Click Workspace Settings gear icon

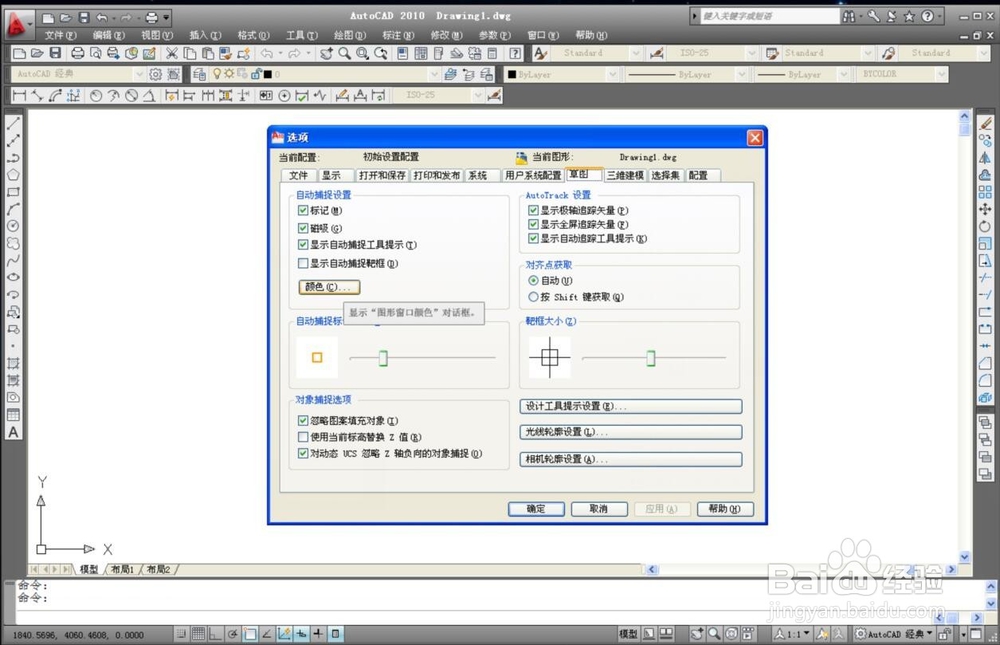(x=155, y=75)
